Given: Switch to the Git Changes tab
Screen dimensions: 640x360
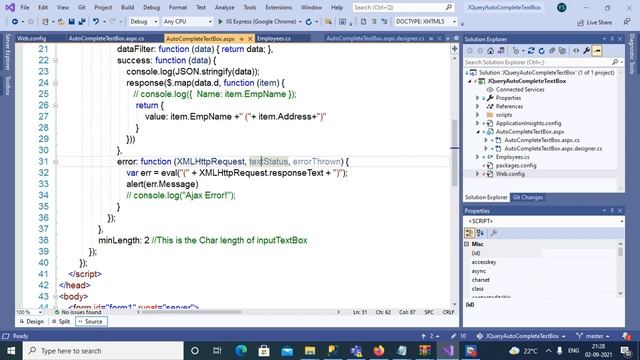Looking at the screenshot, I should tap(528, 198).
